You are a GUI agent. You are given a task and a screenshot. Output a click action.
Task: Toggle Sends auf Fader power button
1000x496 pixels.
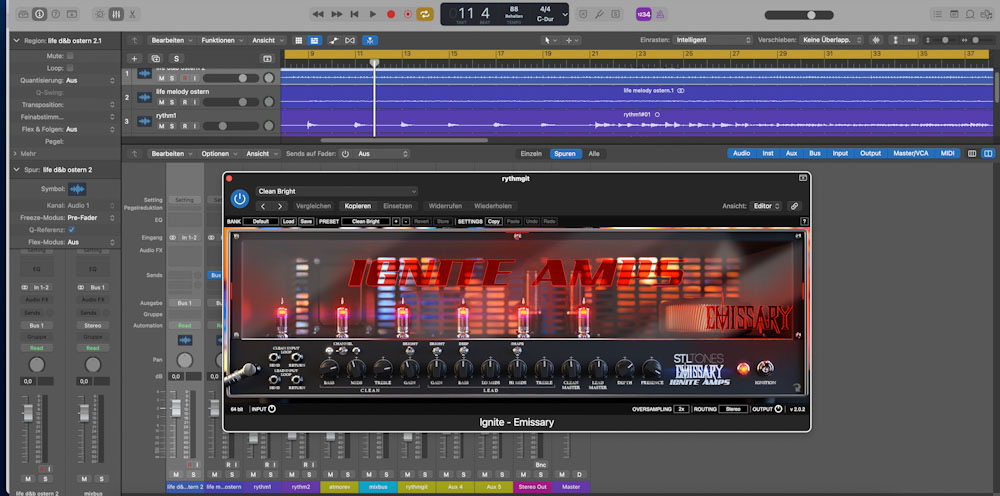(345, 154)
